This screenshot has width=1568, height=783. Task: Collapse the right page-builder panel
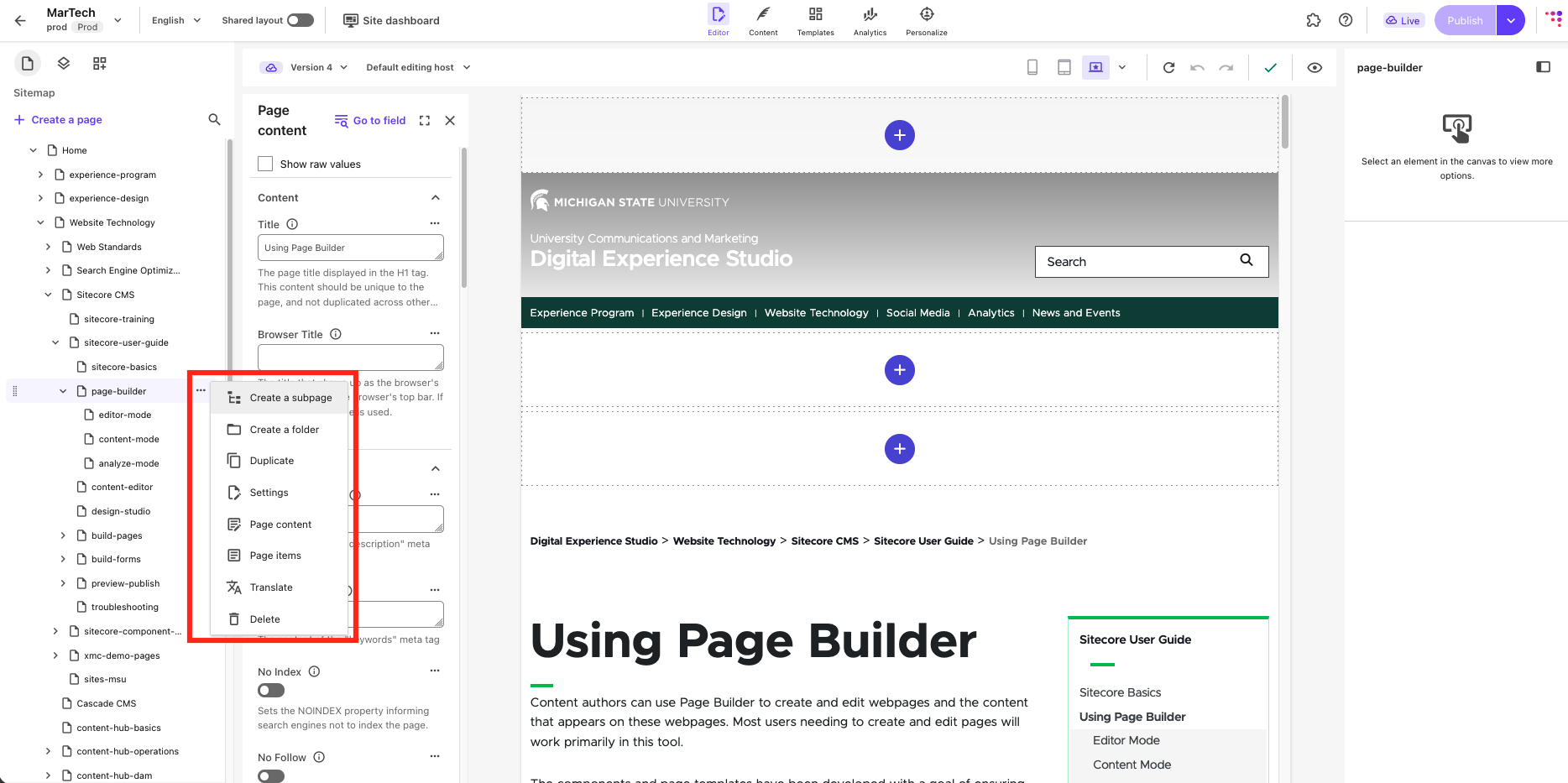click(x=1543, y=67)
